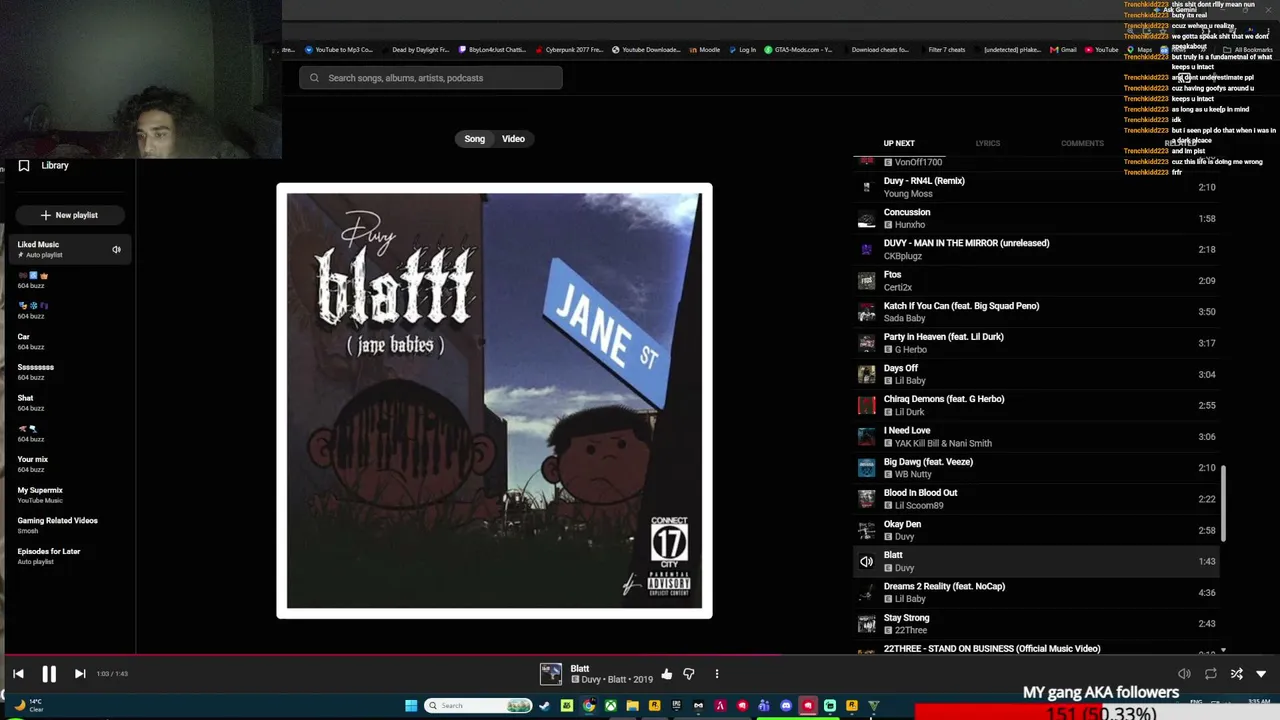The width and height of the screenshot is (1280, 720).
Task: Click the speaker icon beside Liked Music
Action: [x=116, y=250]
